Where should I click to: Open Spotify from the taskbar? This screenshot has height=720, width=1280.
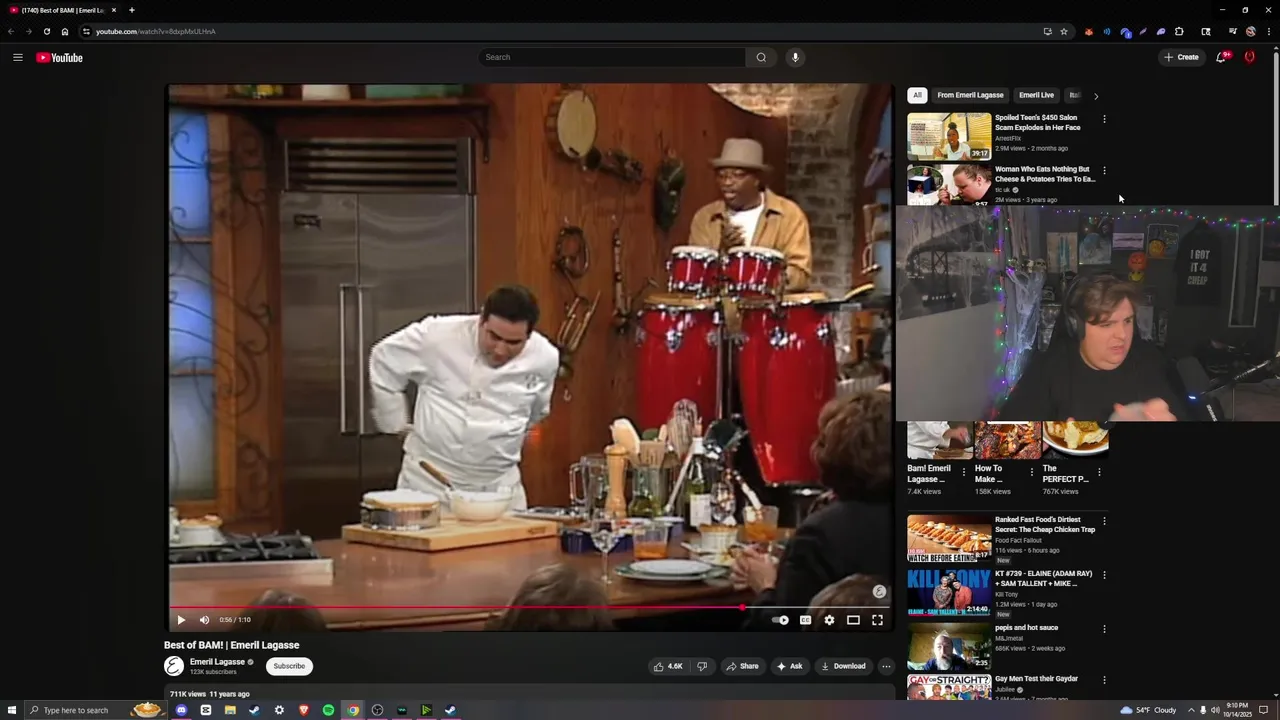(328, 710)
